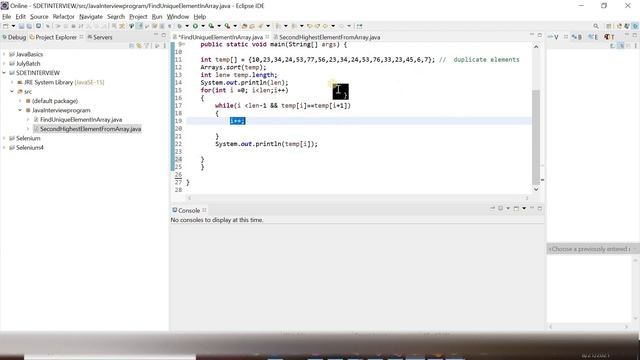640x360 pixels.
Task: Open the Navigate menu
Action: pos(91,17)
